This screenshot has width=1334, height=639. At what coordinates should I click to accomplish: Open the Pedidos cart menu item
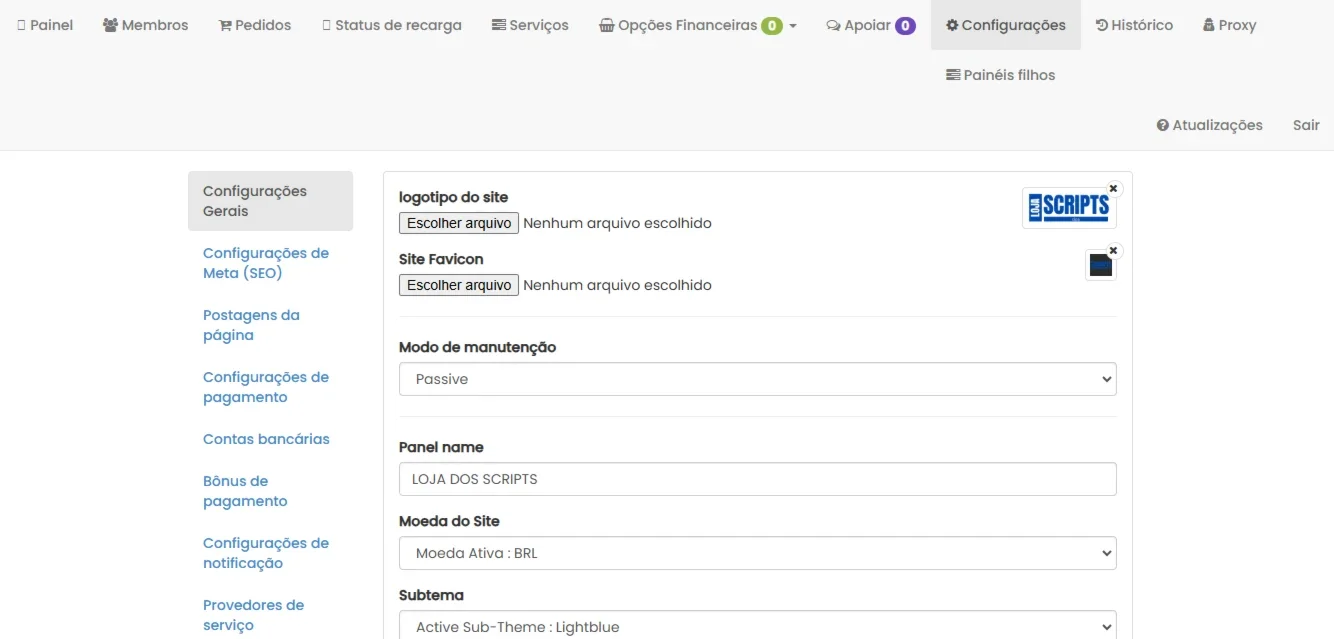click(255, 25)
